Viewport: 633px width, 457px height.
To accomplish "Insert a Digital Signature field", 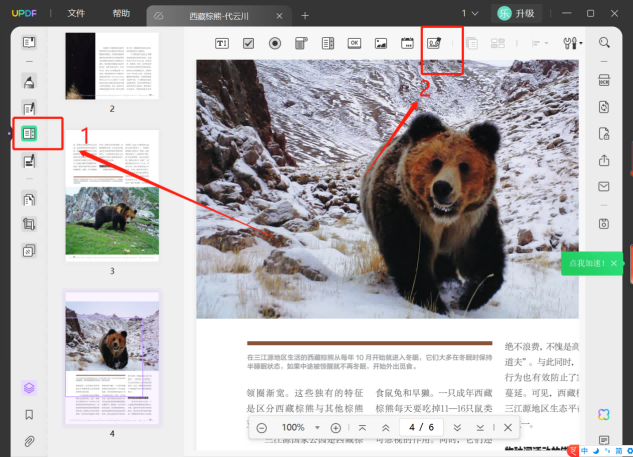I will pyautogui.click(x=434, y=43).
